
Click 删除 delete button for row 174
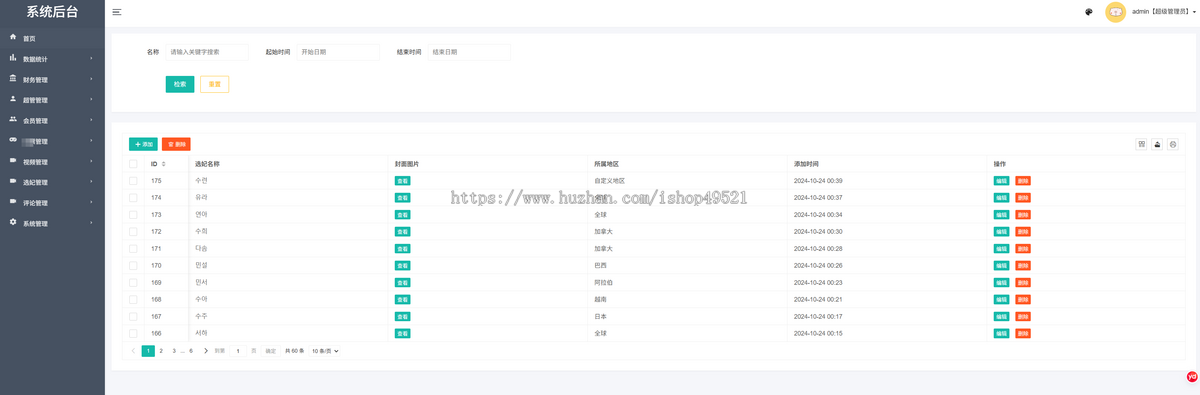(1023, 198)
